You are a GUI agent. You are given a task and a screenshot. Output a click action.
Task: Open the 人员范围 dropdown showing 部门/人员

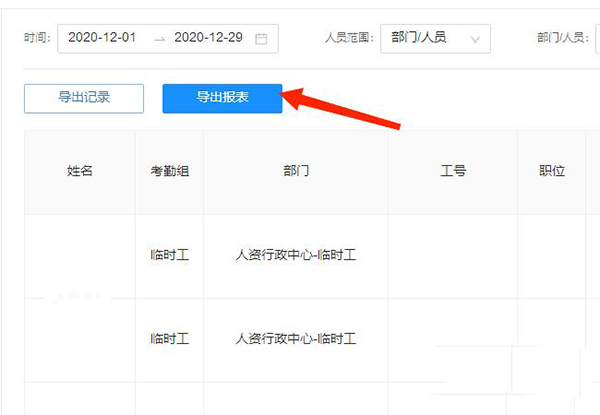[x=435, y=39]
